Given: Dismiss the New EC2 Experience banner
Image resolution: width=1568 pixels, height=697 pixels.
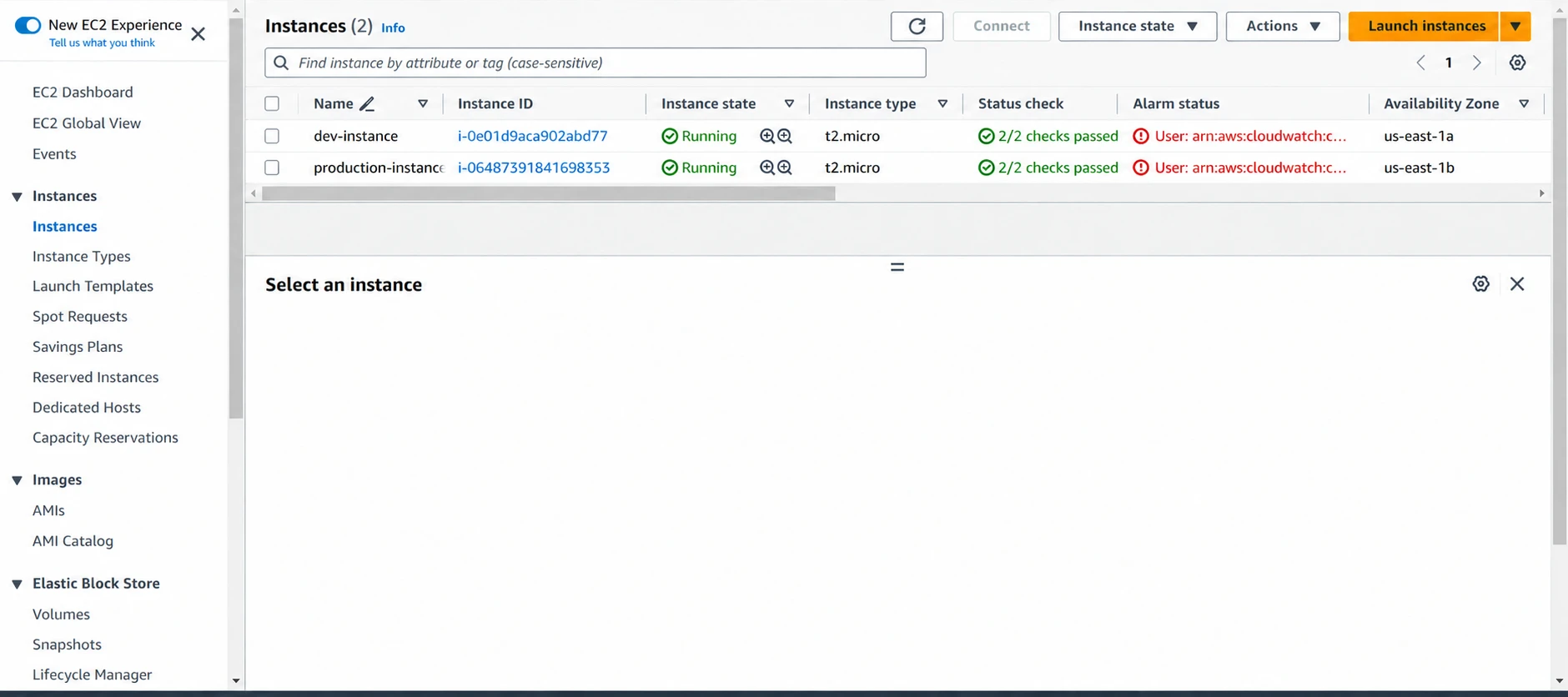Looking at the screenshot, I should pyautogui.click(x=198, y=34).
